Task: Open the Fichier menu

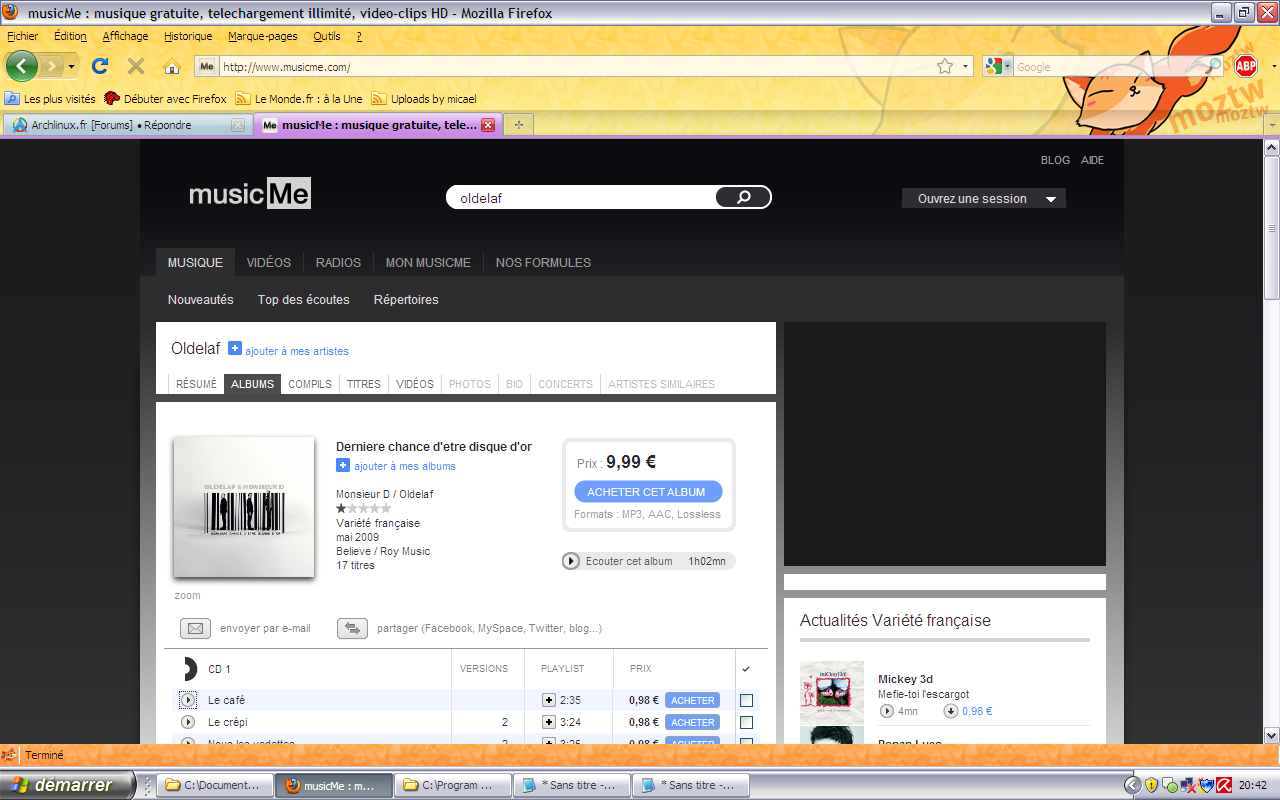Action: 22,36
